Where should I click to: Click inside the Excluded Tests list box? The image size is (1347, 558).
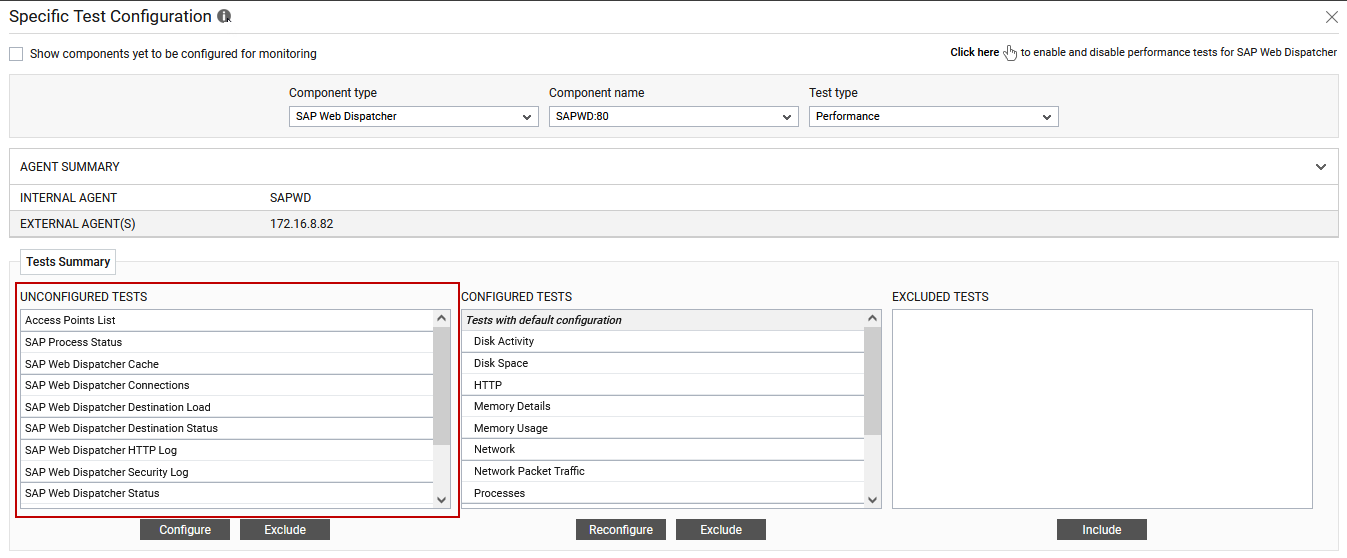(x=1102, y=409)
